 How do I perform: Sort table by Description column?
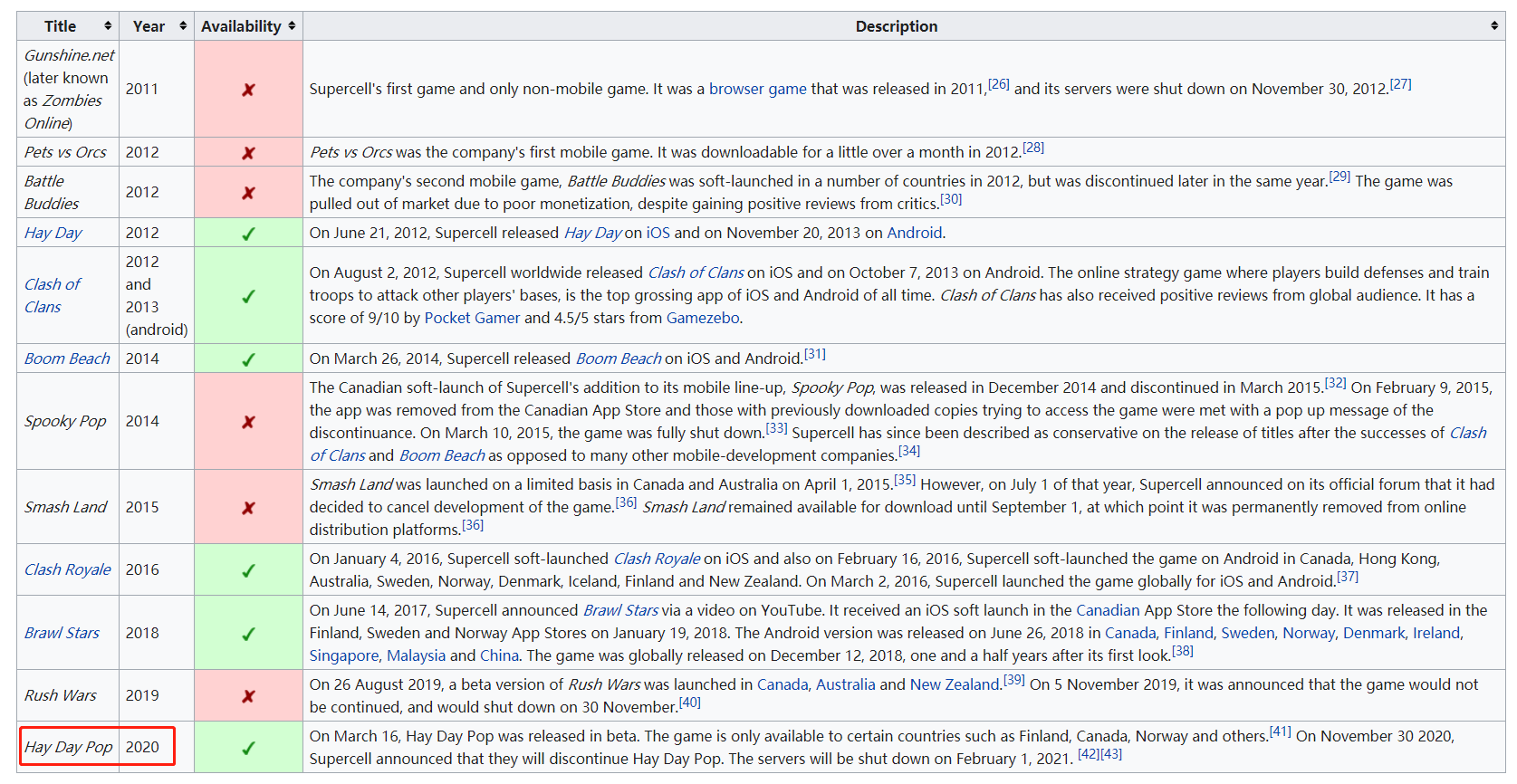(904, 26)
